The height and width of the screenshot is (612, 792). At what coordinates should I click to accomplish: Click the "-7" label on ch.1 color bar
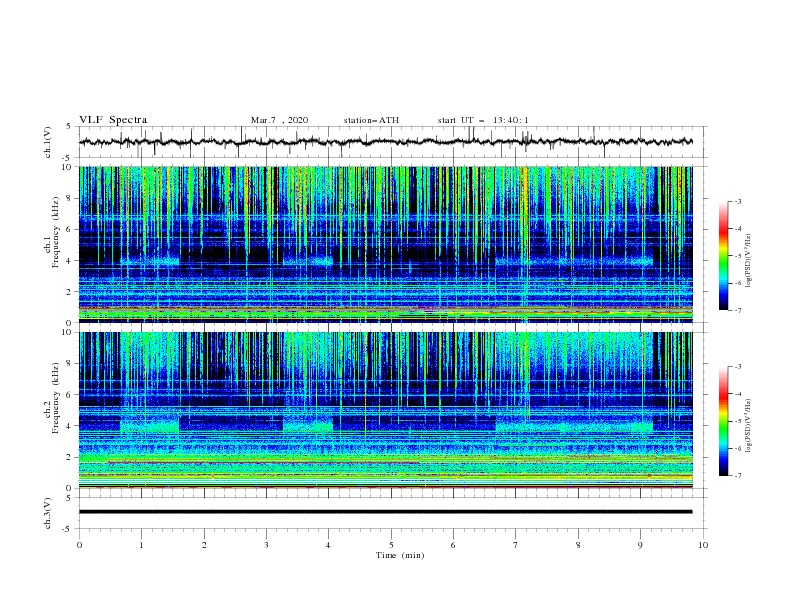click(738, 310)
